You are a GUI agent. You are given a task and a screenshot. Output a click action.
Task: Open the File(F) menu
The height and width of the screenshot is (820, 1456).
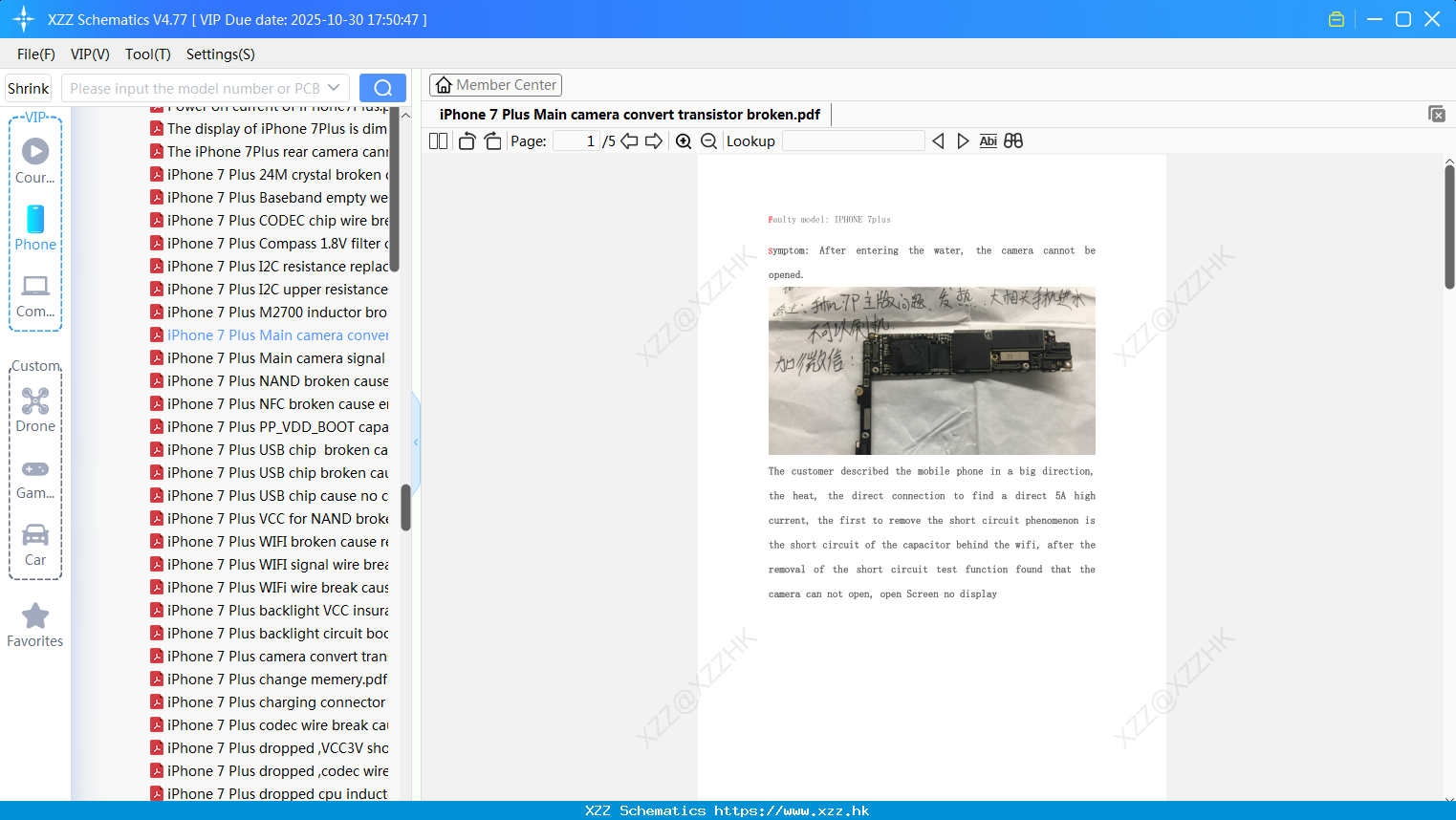click(x=36, y=54)
